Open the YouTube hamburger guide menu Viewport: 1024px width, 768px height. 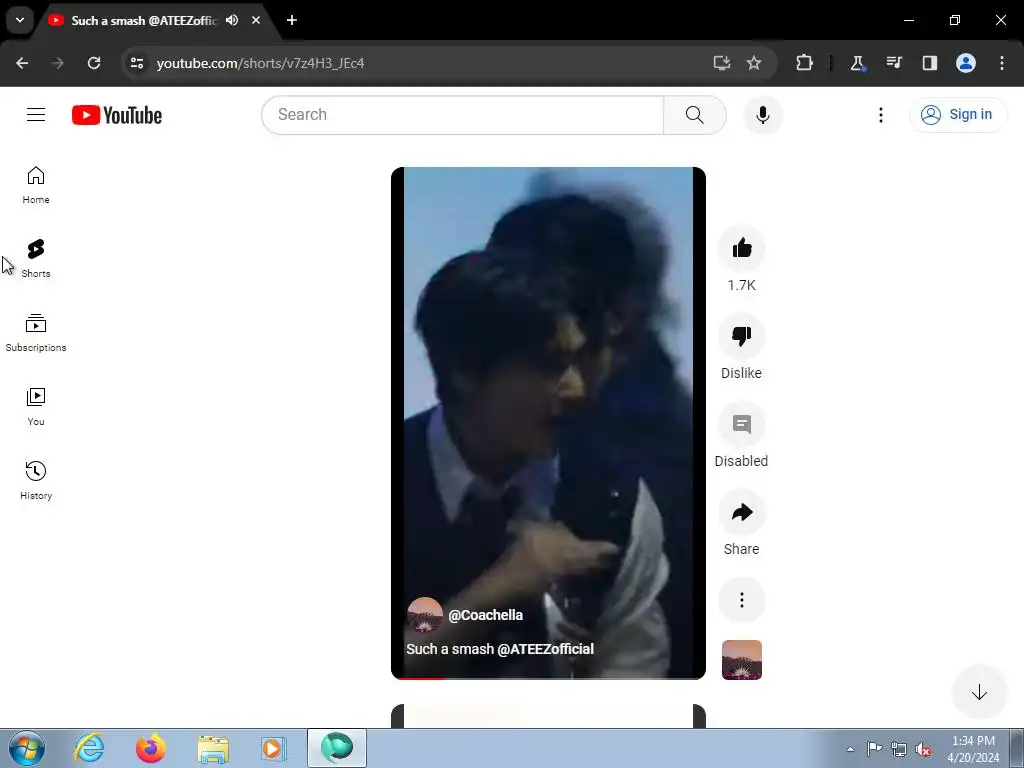pyautogui.click(x=36, y=115)
